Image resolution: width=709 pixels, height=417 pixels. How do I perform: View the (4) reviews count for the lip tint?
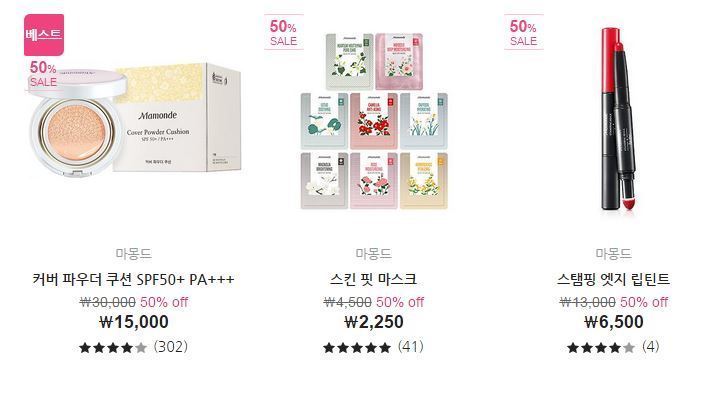[650, 347]
